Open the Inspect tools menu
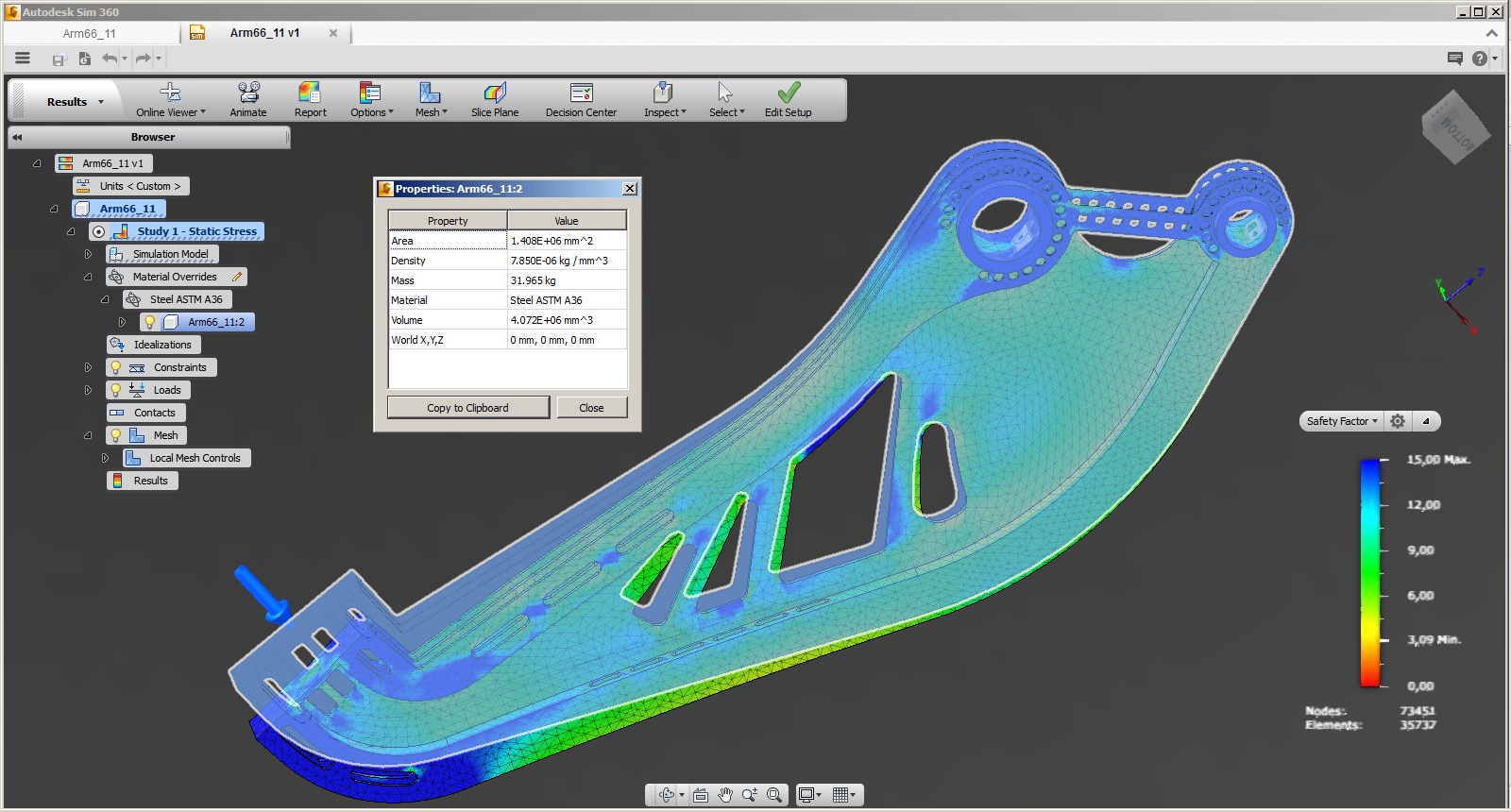 [665, 100]
